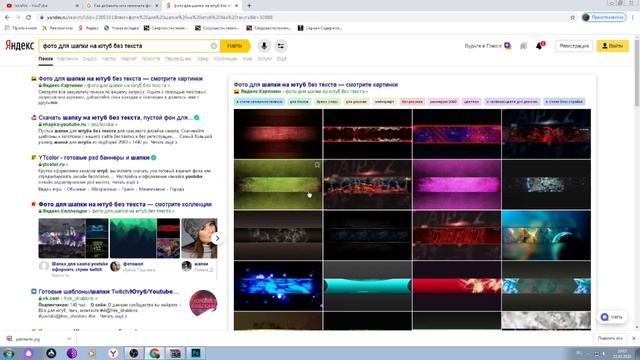Select the last blue filter chip
Screen dimensions: 640x360
[564, 101]
